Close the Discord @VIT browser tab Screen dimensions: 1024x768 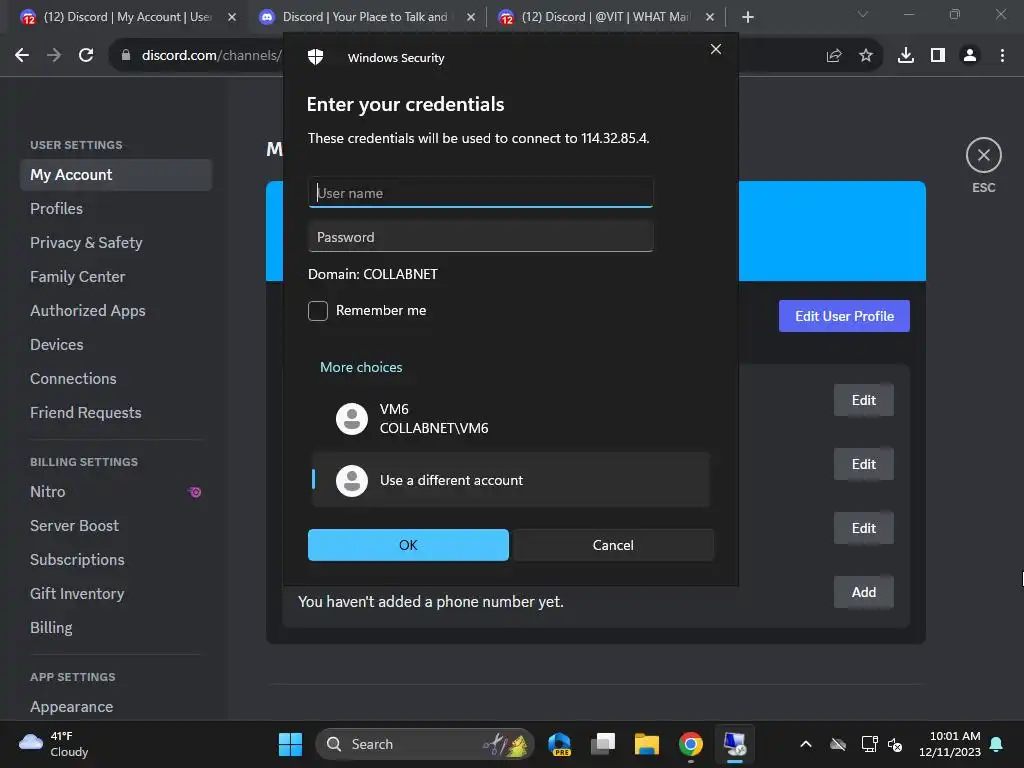pos(710,17)
